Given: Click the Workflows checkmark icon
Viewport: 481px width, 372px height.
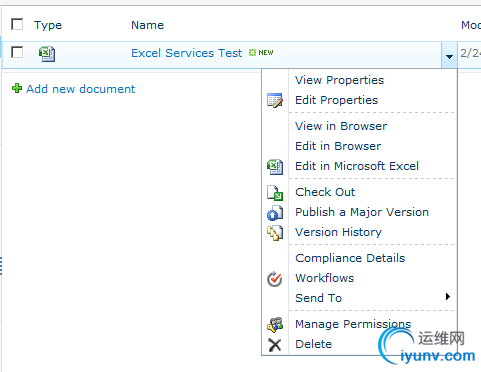Looking at the screenshot, I should pos(275,279).
